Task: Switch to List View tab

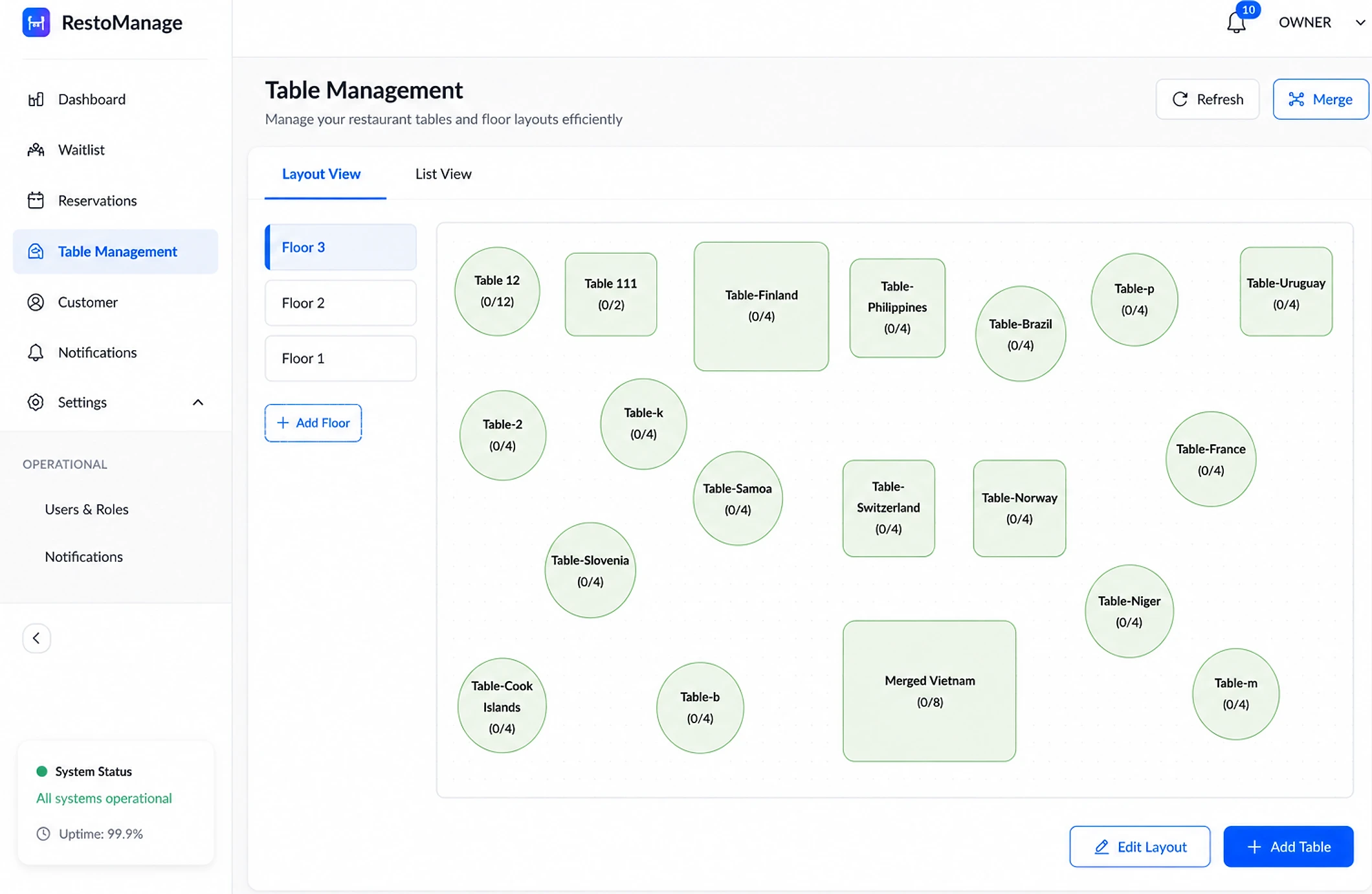Action: 443,173
